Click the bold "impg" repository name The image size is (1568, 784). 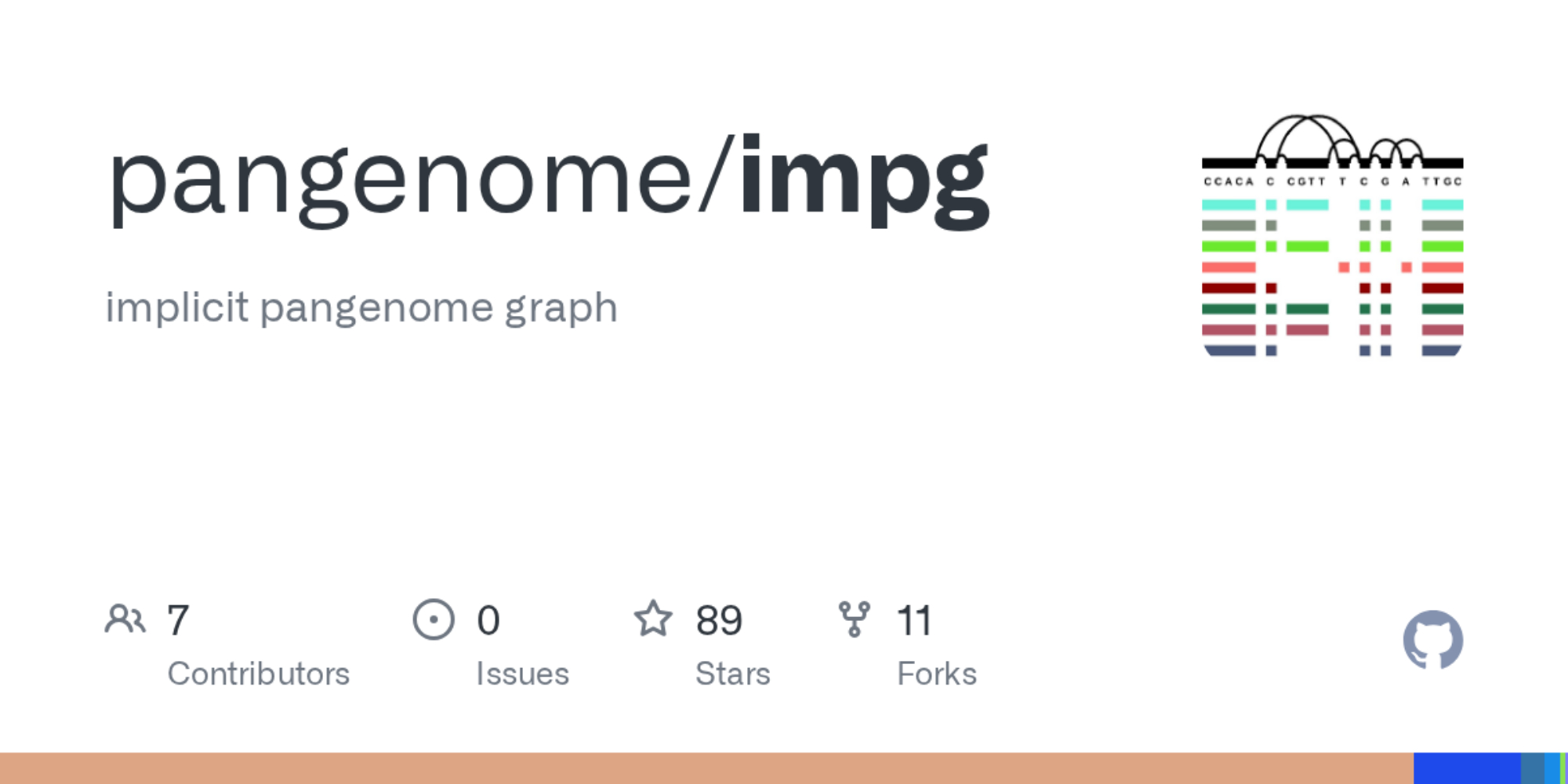864,179
